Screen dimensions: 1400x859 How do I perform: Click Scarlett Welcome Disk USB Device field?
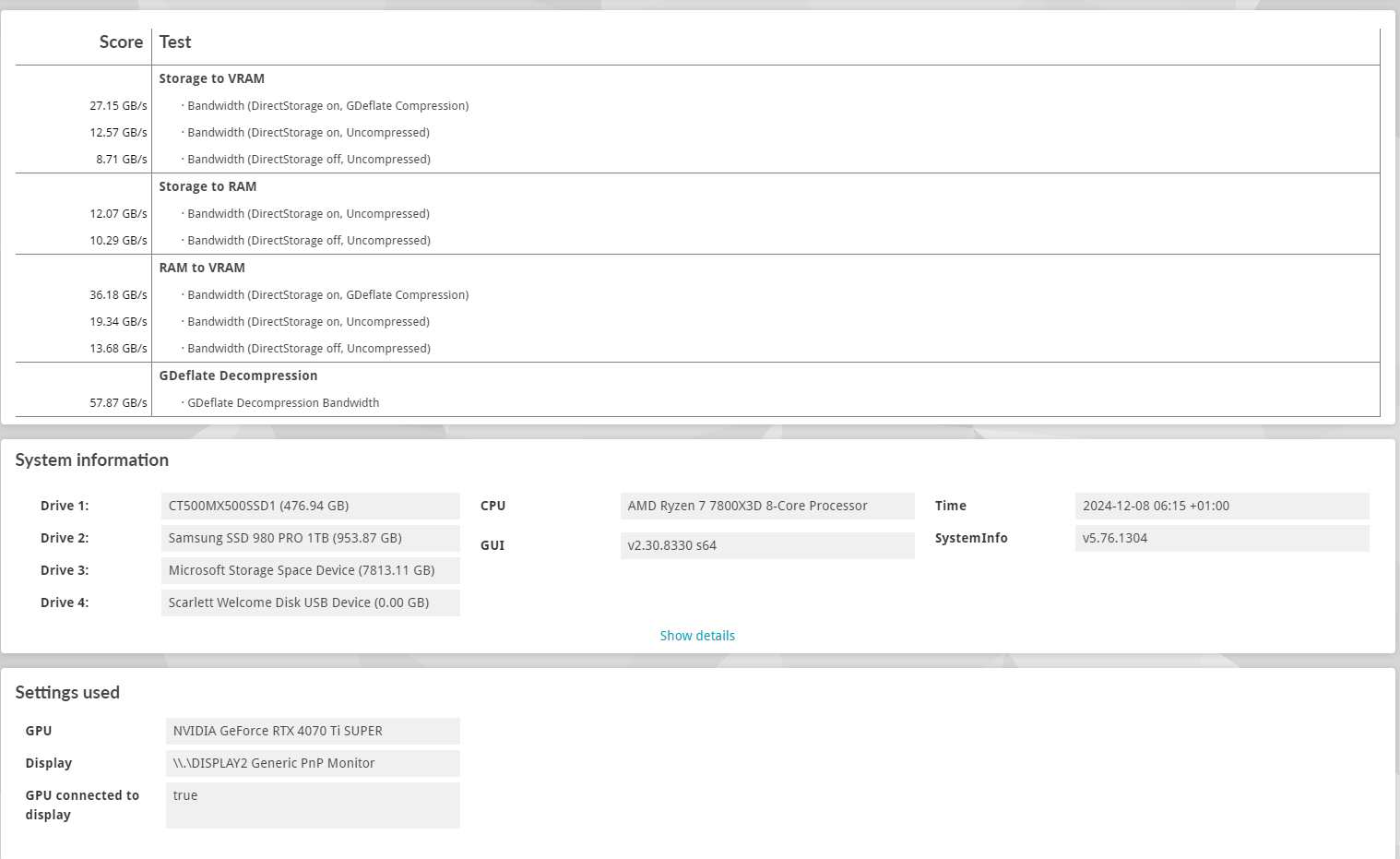coord(310,602)
